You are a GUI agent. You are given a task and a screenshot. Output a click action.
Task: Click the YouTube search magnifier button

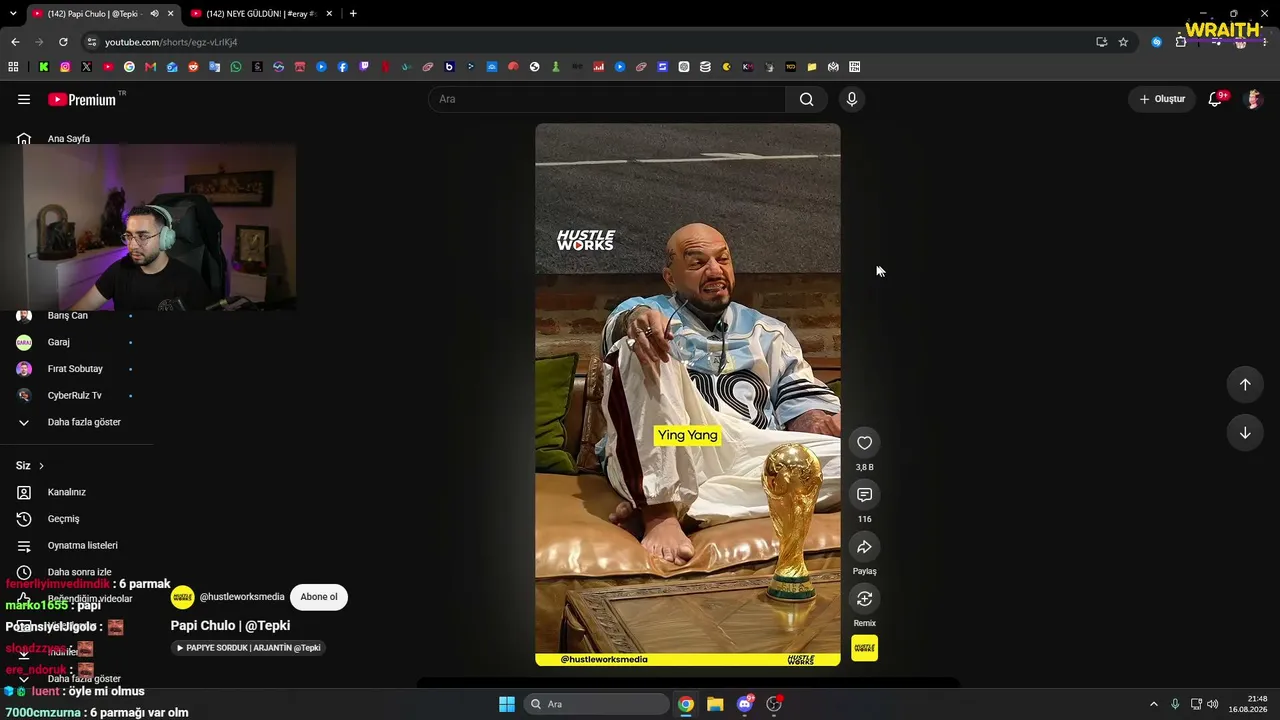pos(807,99)
